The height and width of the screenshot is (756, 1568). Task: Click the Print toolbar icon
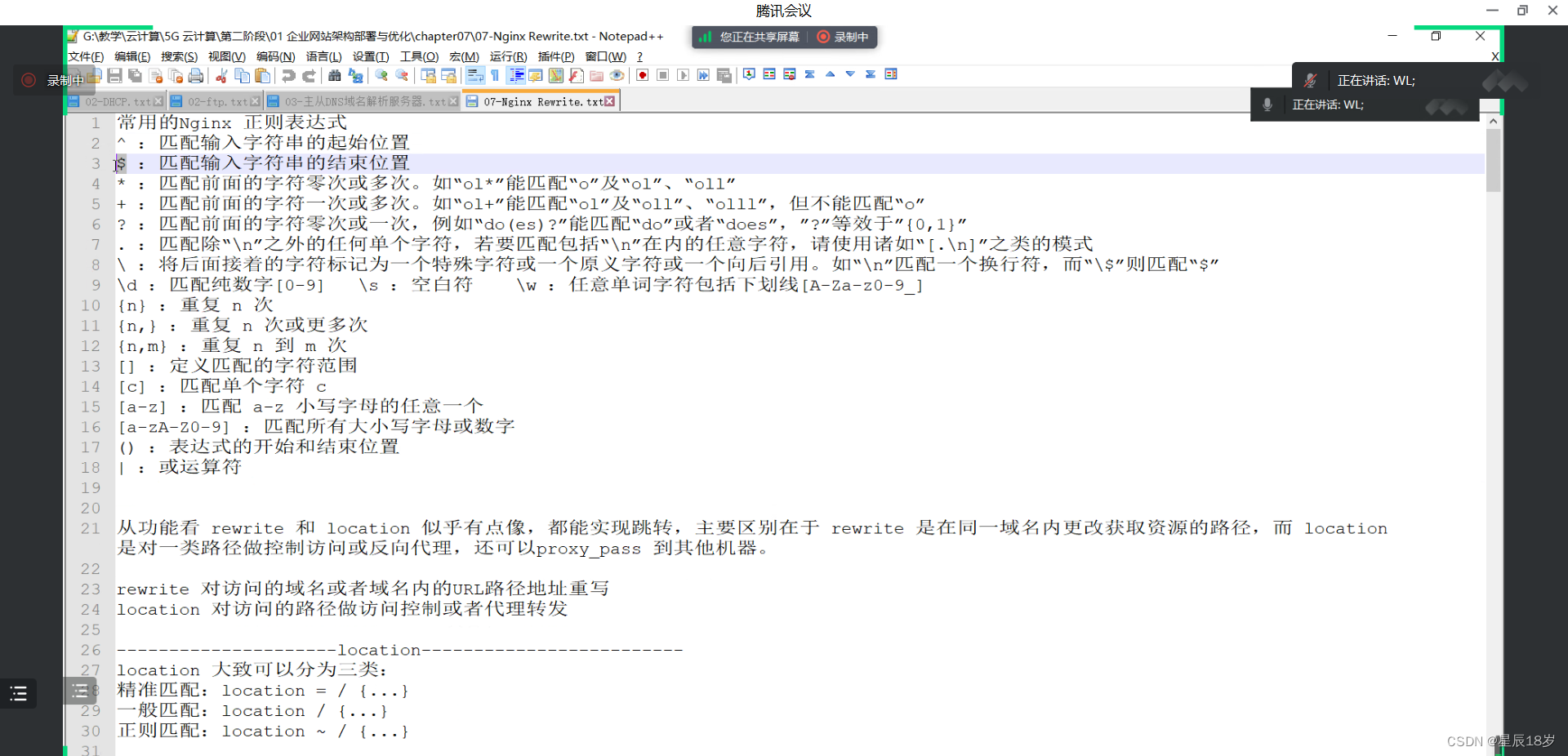[196, 74]
